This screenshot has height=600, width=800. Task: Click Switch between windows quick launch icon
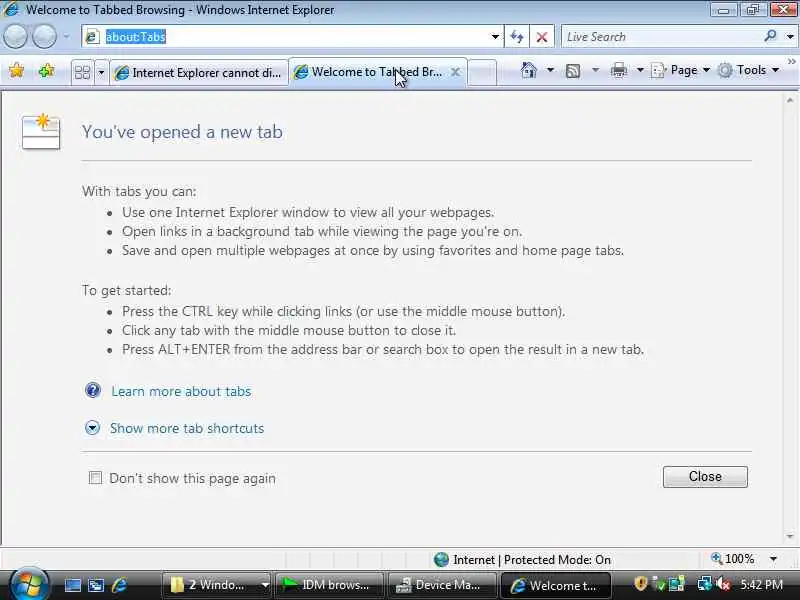pyautogui.click(x=95, y=585)
